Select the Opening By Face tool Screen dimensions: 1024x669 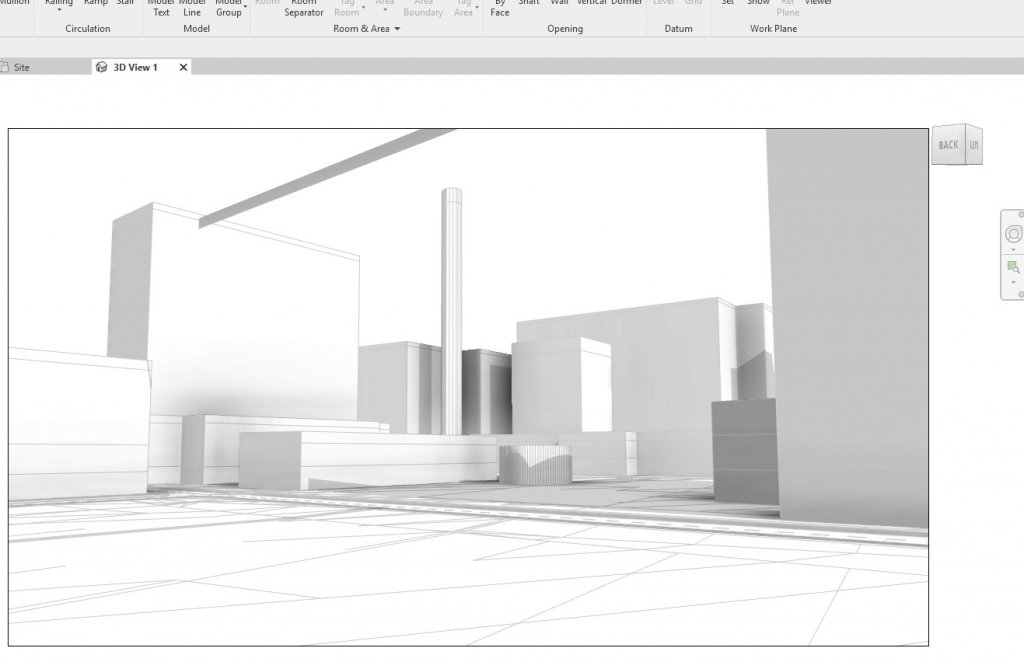pyautogui.click(x=499, y=8)
